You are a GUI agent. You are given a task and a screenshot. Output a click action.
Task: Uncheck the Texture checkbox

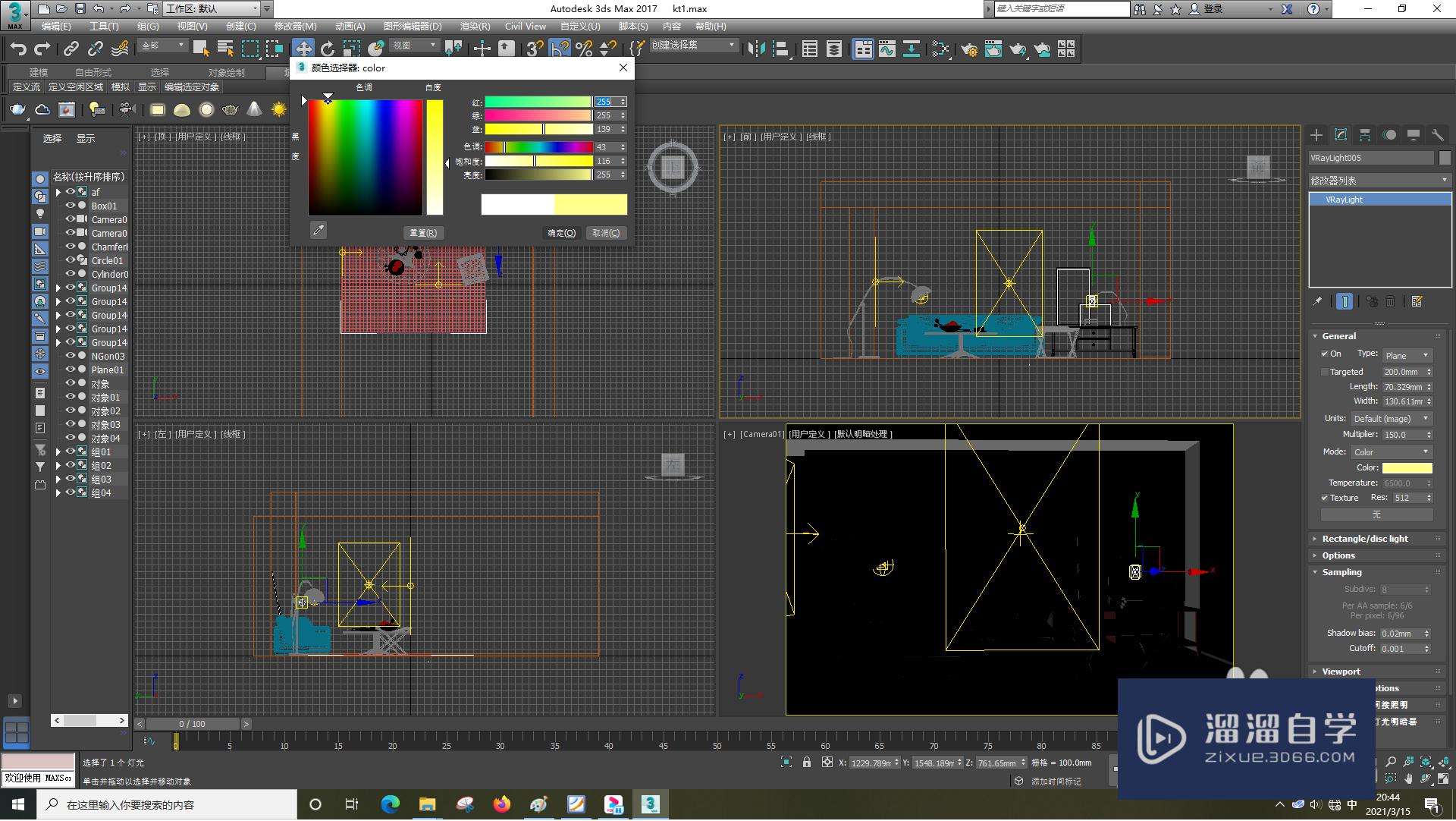1325,498
